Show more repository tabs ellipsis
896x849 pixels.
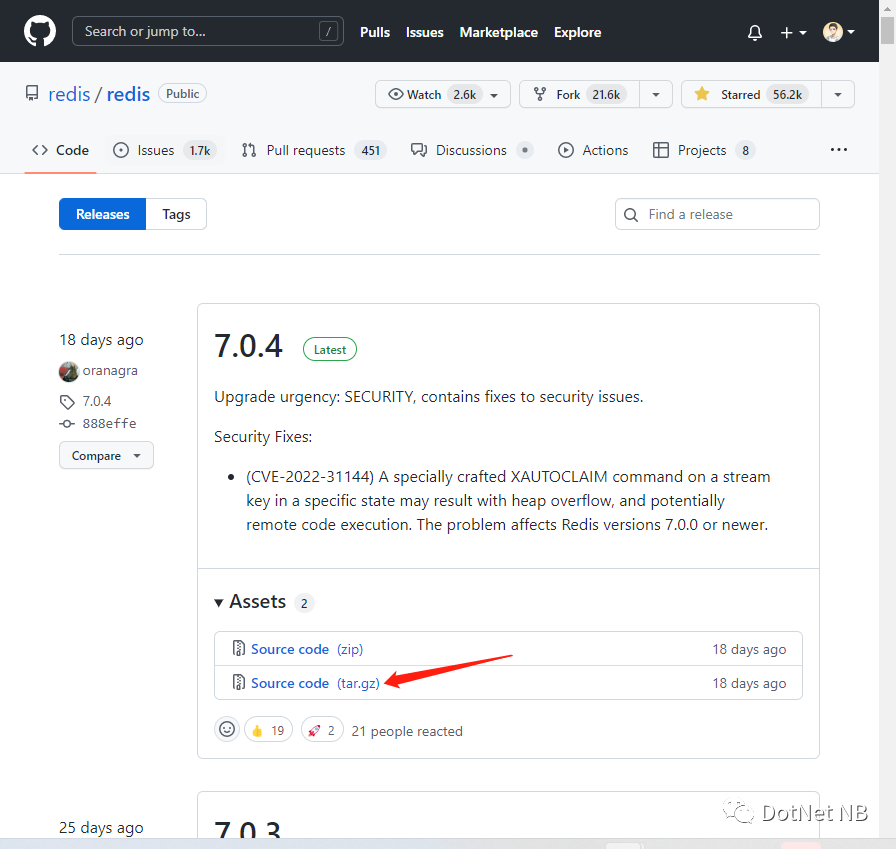pos(839,150)
